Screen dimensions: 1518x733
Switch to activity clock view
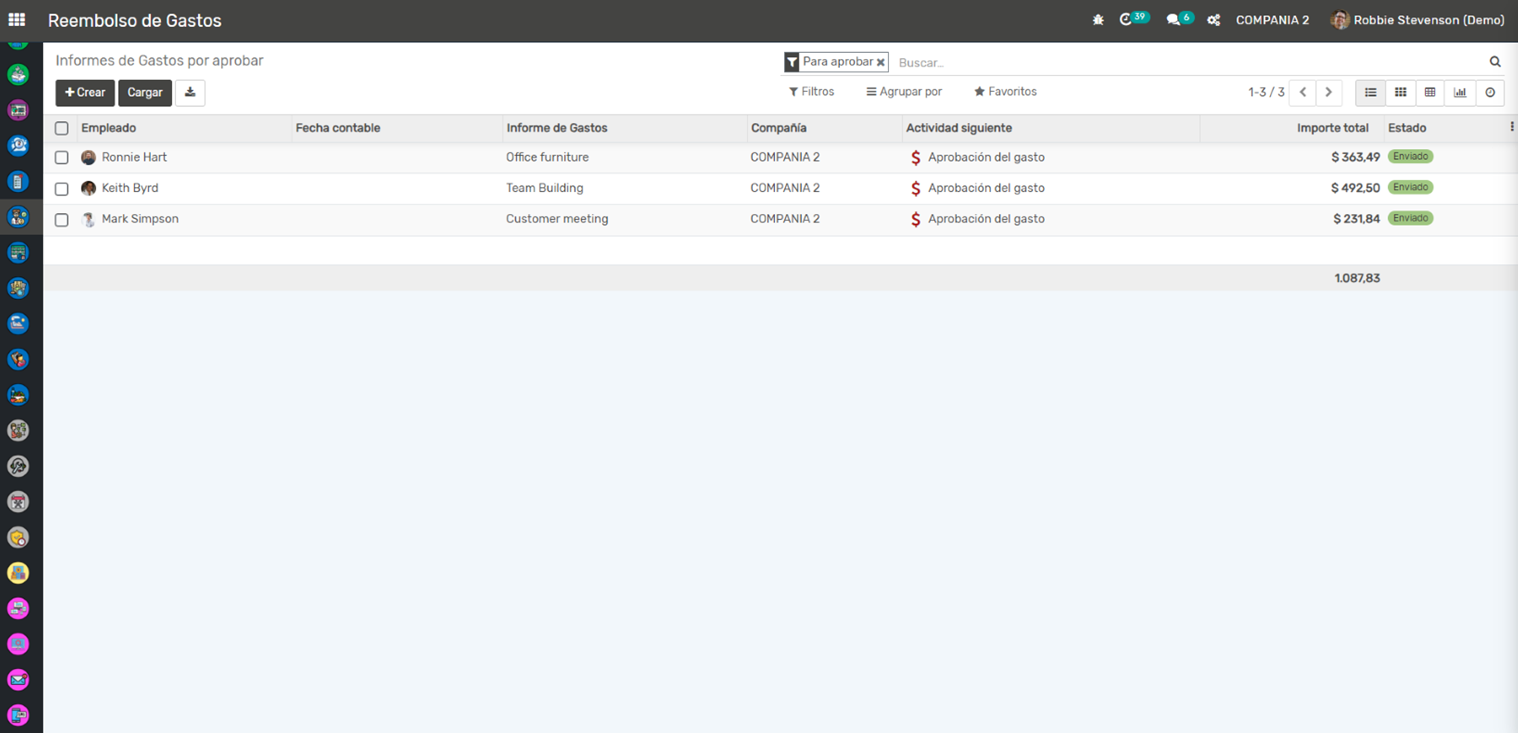(x=1490, y=92)
